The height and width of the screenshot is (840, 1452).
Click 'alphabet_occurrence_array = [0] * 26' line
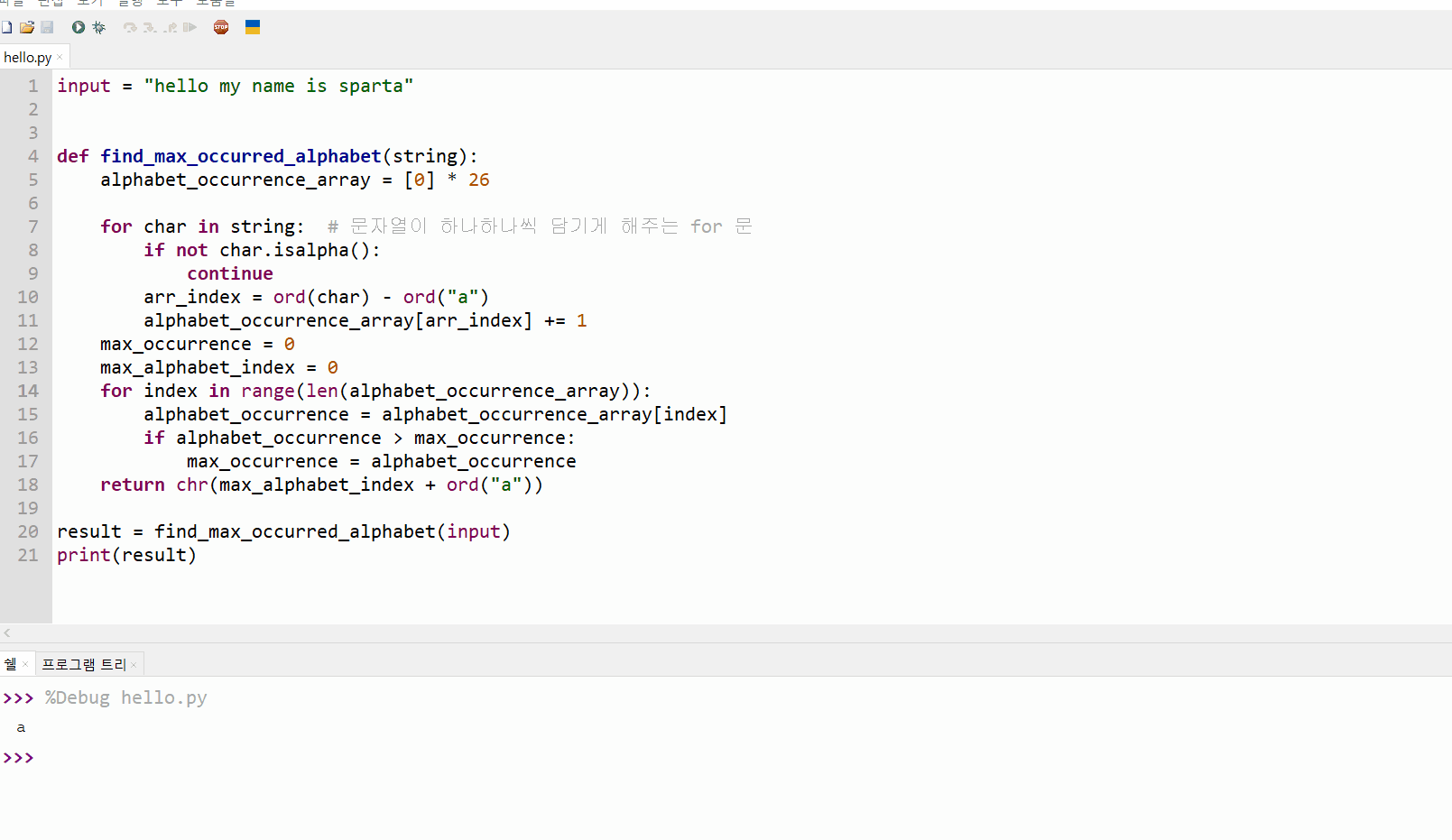pyautogui.click(x=295, y=180)
